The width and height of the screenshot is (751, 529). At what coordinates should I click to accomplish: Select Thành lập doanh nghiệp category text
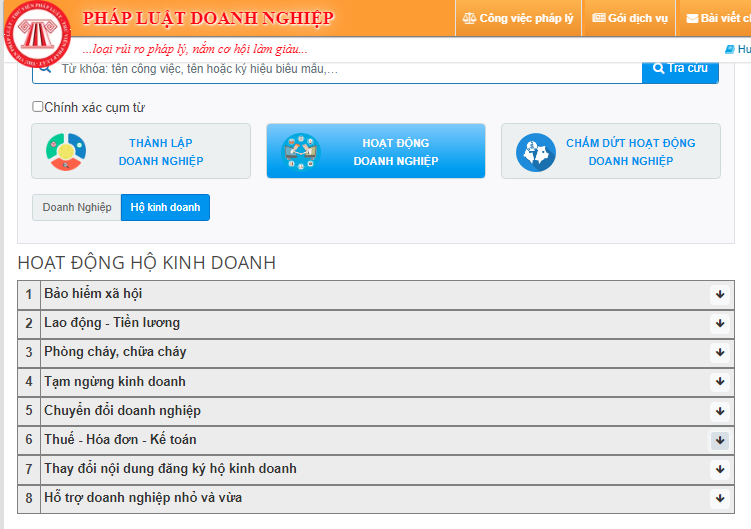(161, 152)
